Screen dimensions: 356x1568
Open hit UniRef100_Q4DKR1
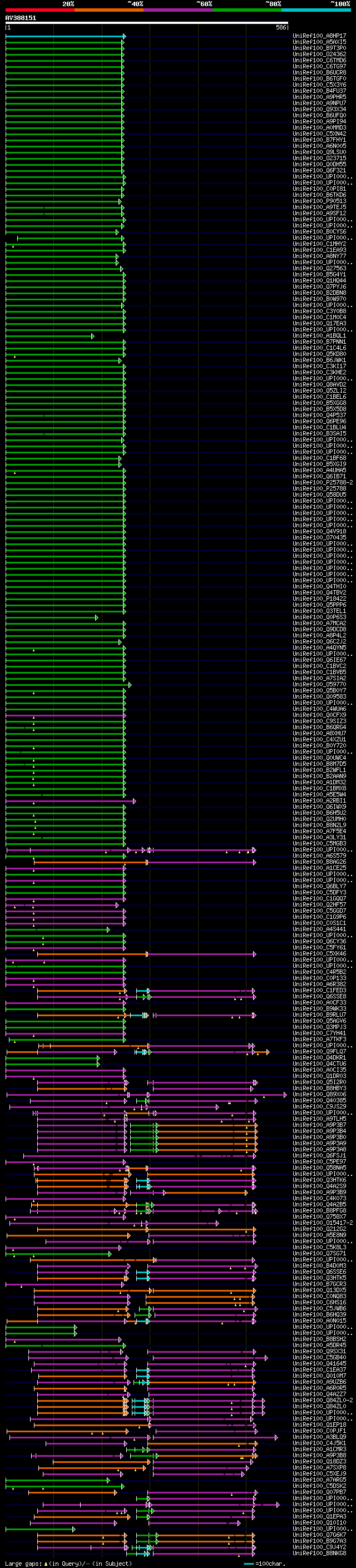[x=319, y=1057]
